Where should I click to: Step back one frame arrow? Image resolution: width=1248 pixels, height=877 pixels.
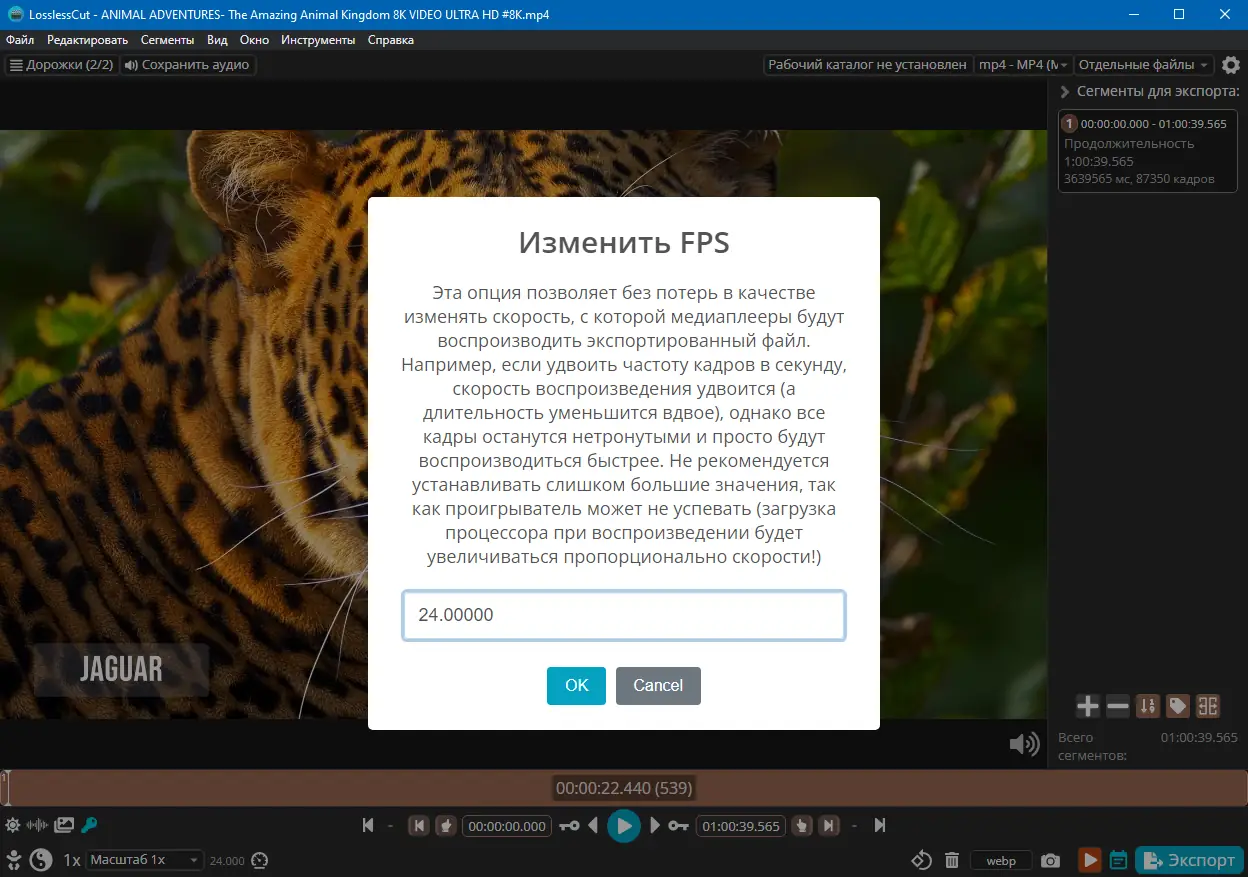point(593,826)
